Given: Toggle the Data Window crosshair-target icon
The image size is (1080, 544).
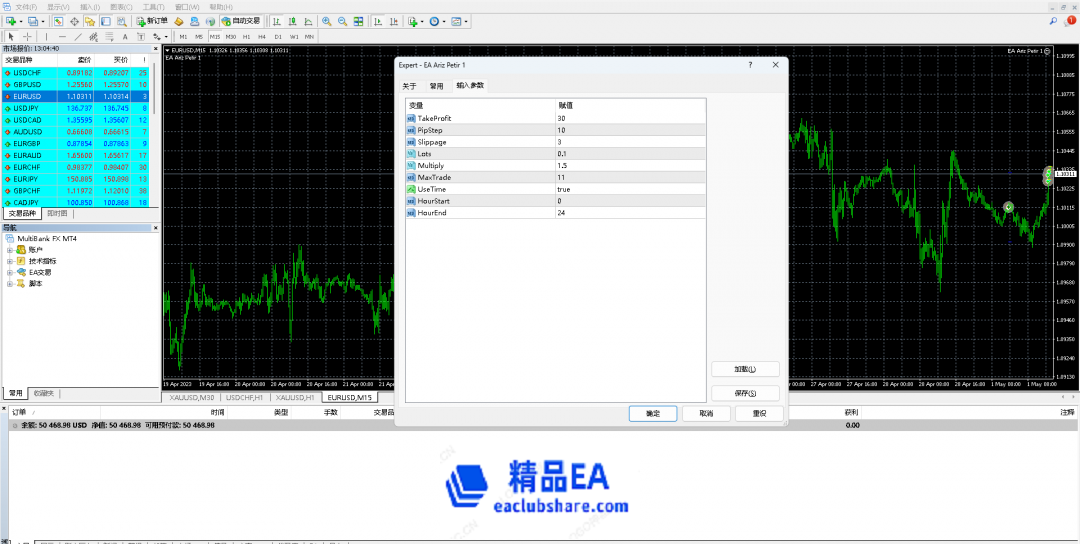Looking at the screenshot, I should 74,21.
